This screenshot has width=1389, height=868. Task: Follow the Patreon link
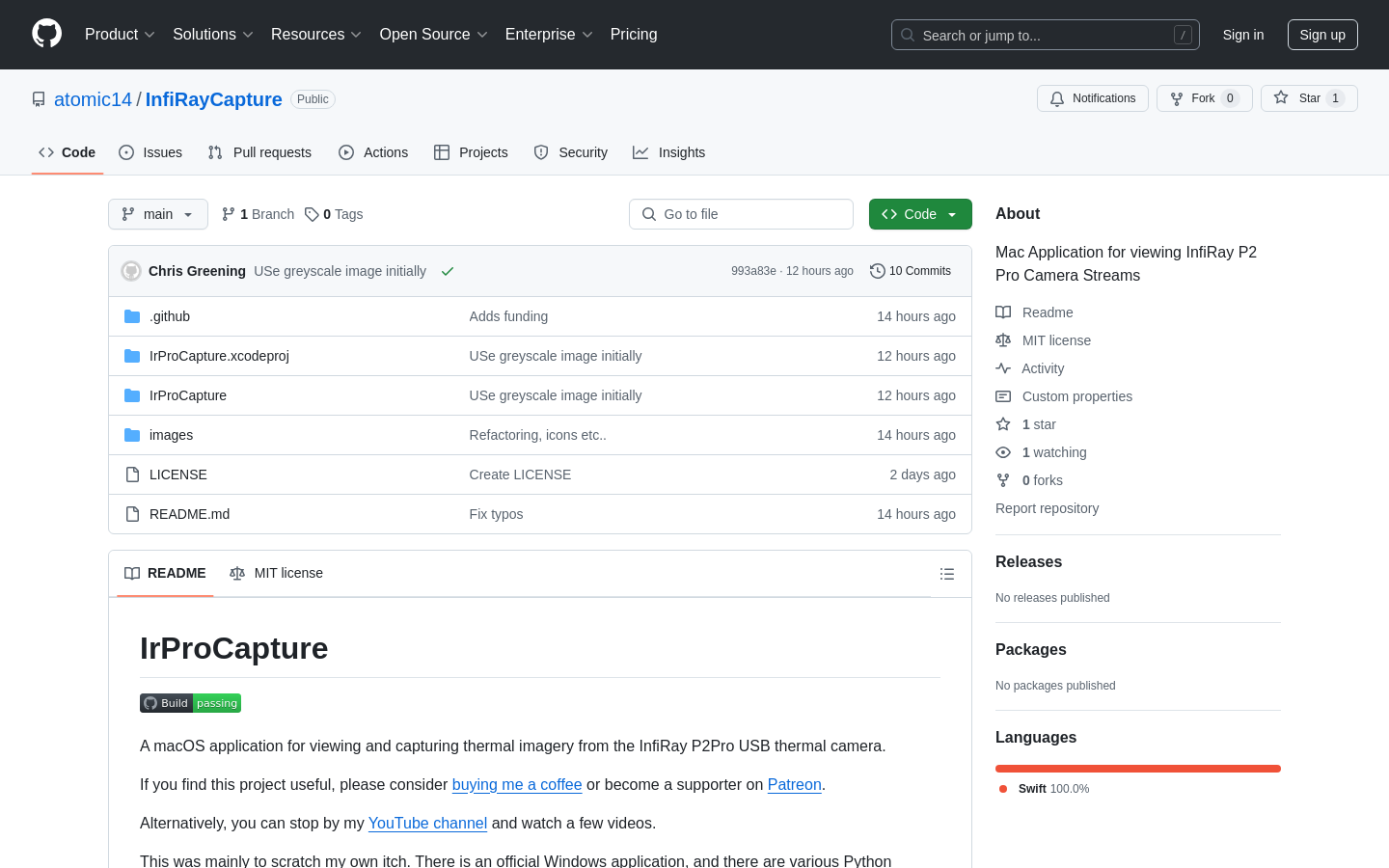click(795, 784)
